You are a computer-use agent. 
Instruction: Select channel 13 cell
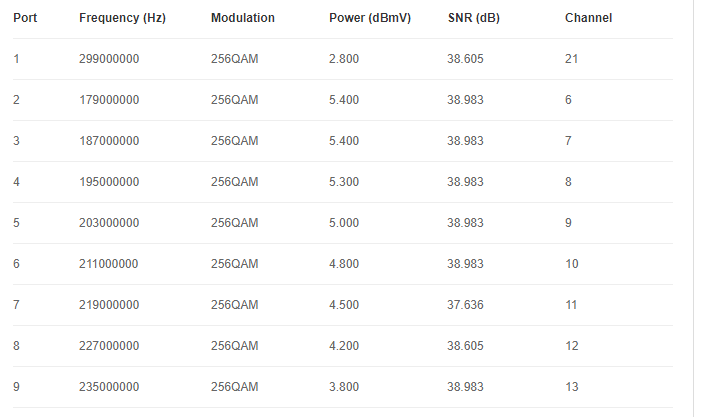[x=572, y=387]
